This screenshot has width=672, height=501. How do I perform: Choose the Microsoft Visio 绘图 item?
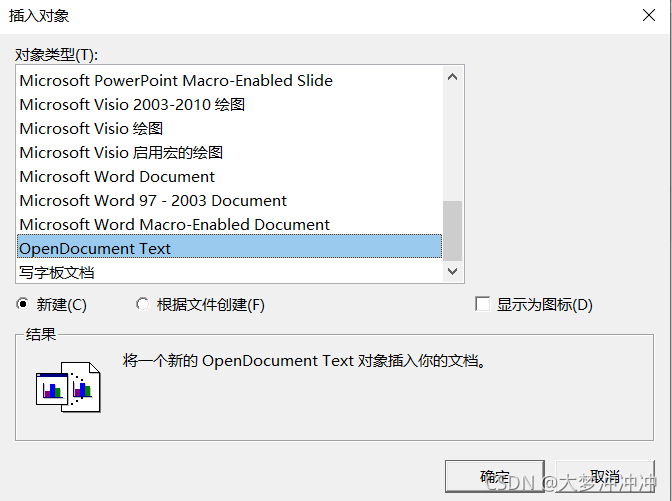(229, 129)
